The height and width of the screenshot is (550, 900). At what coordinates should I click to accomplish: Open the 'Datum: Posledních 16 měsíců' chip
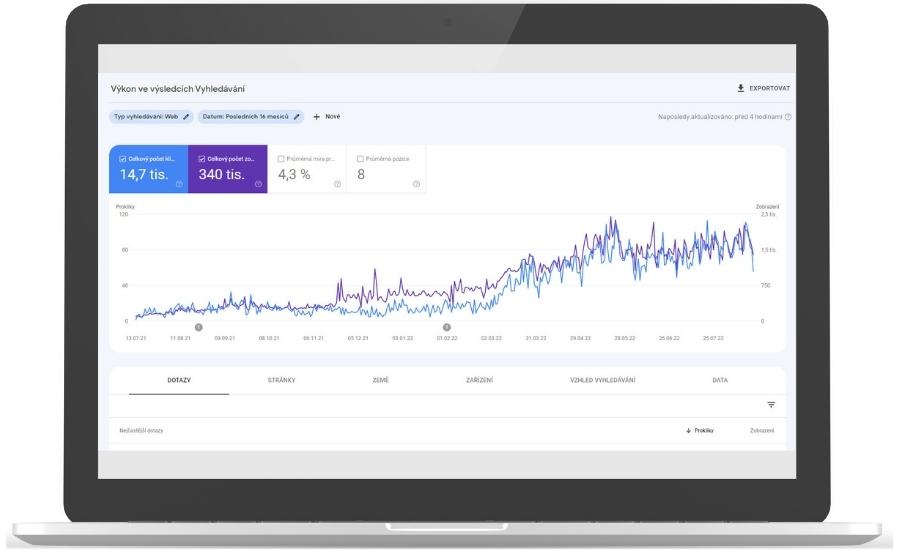[251, 117]
